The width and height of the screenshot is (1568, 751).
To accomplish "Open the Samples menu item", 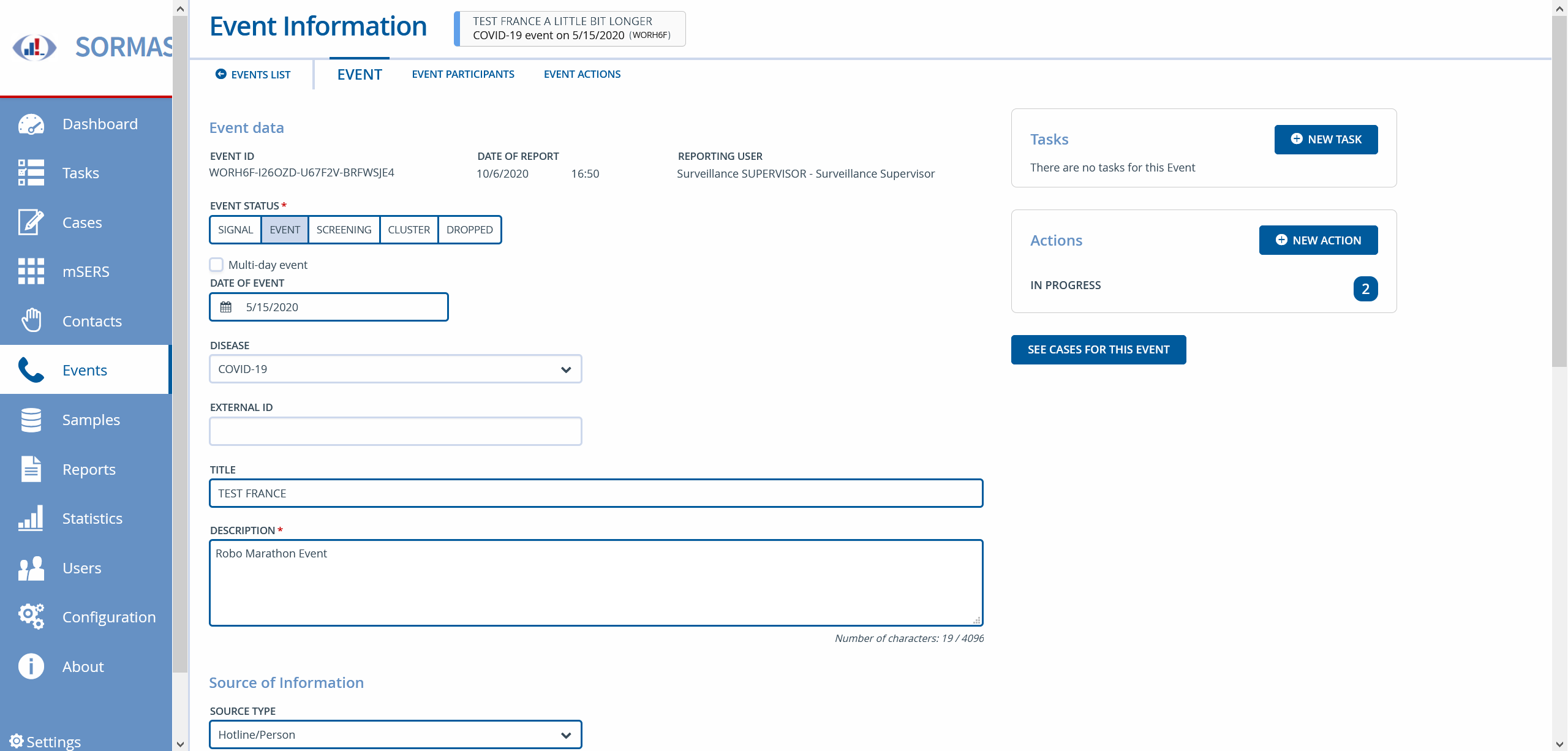I will [x=86, y=420].
